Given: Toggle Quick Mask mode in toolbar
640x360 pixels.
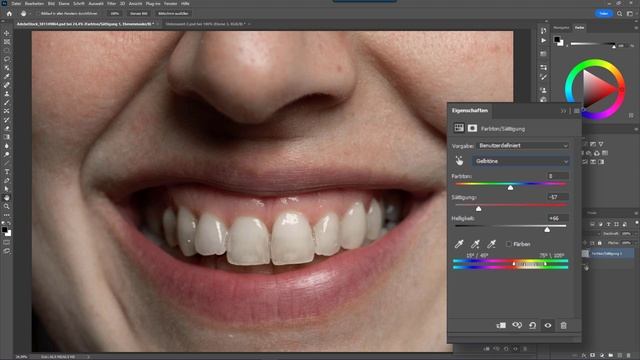Looking at the screenshot, I should click(x=7, y=242).
